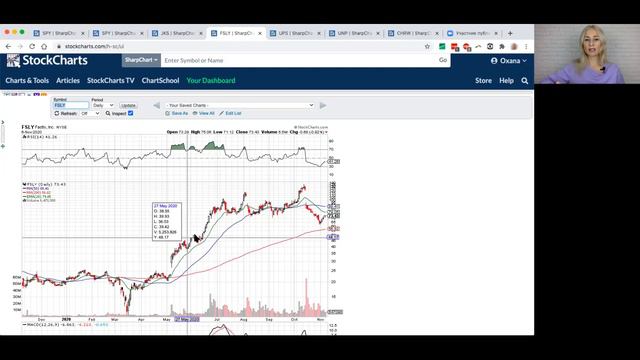This screenshot has height=360, width=640.
Task: Open the Articles menu
Action: (68, 80)
